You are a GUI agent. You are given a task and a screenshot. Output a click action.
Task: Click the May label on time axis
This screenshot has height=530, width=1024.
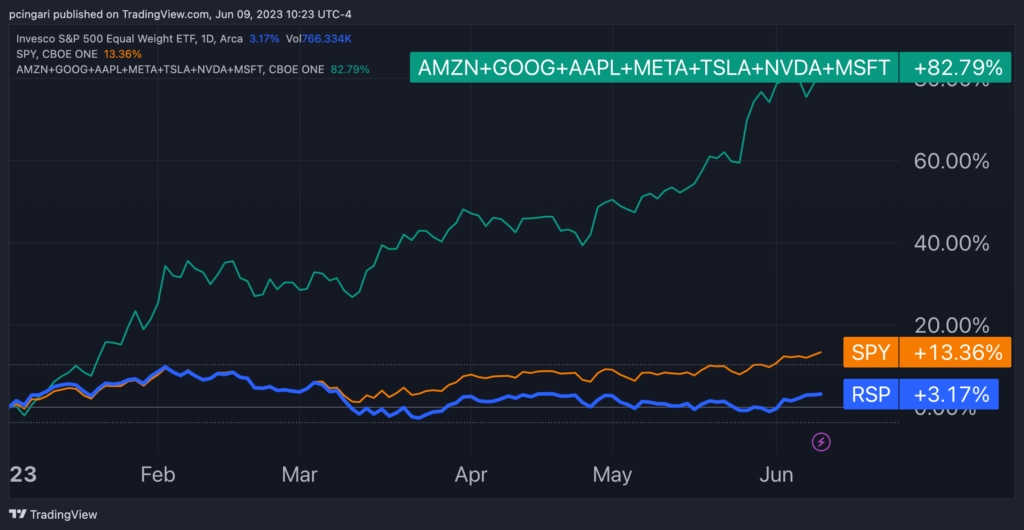click(613, 475)
